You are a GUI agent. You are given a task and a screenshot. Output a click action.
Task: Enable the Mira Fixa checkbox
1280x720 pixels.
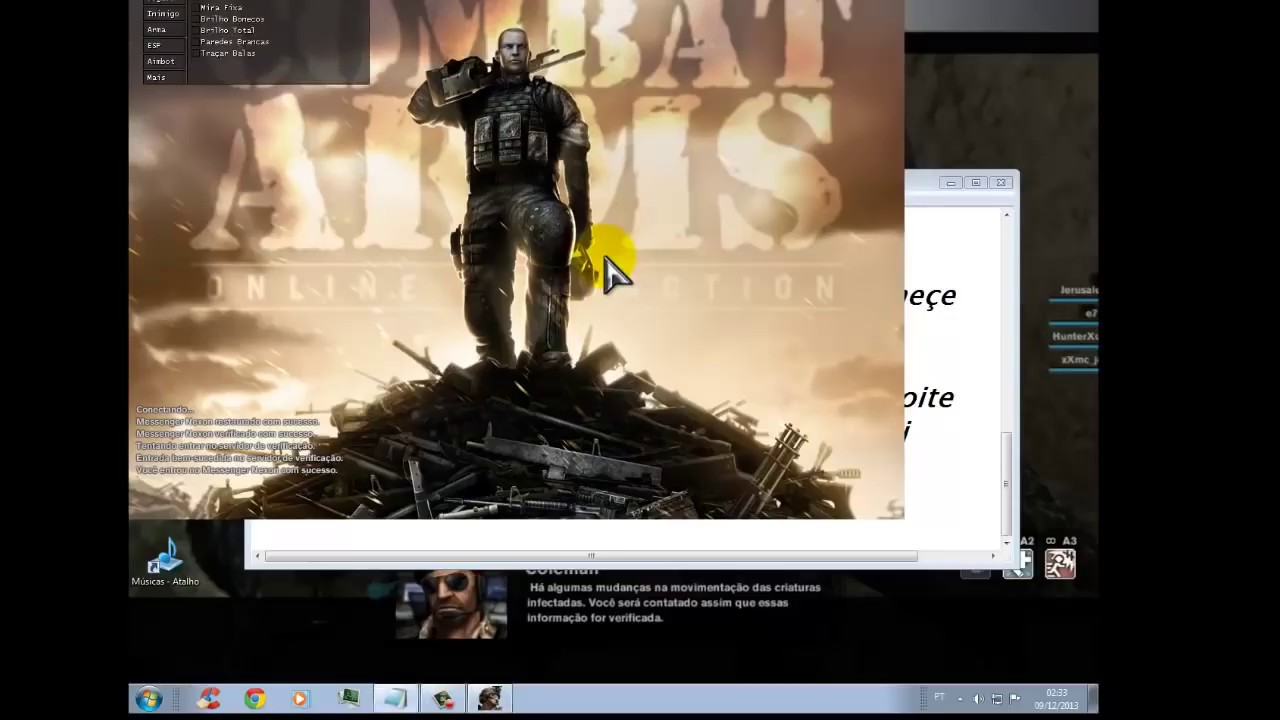pos(195,8)
